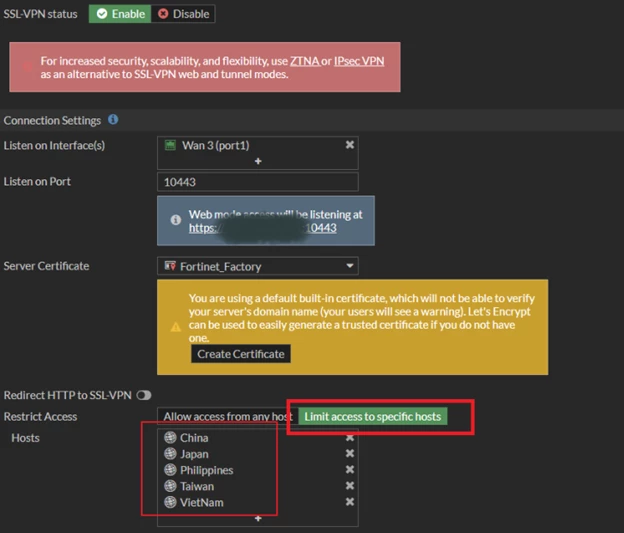624x533 pixels.
Task: Show Connection Settings info tooltip icon
Action: coord(113,119)
